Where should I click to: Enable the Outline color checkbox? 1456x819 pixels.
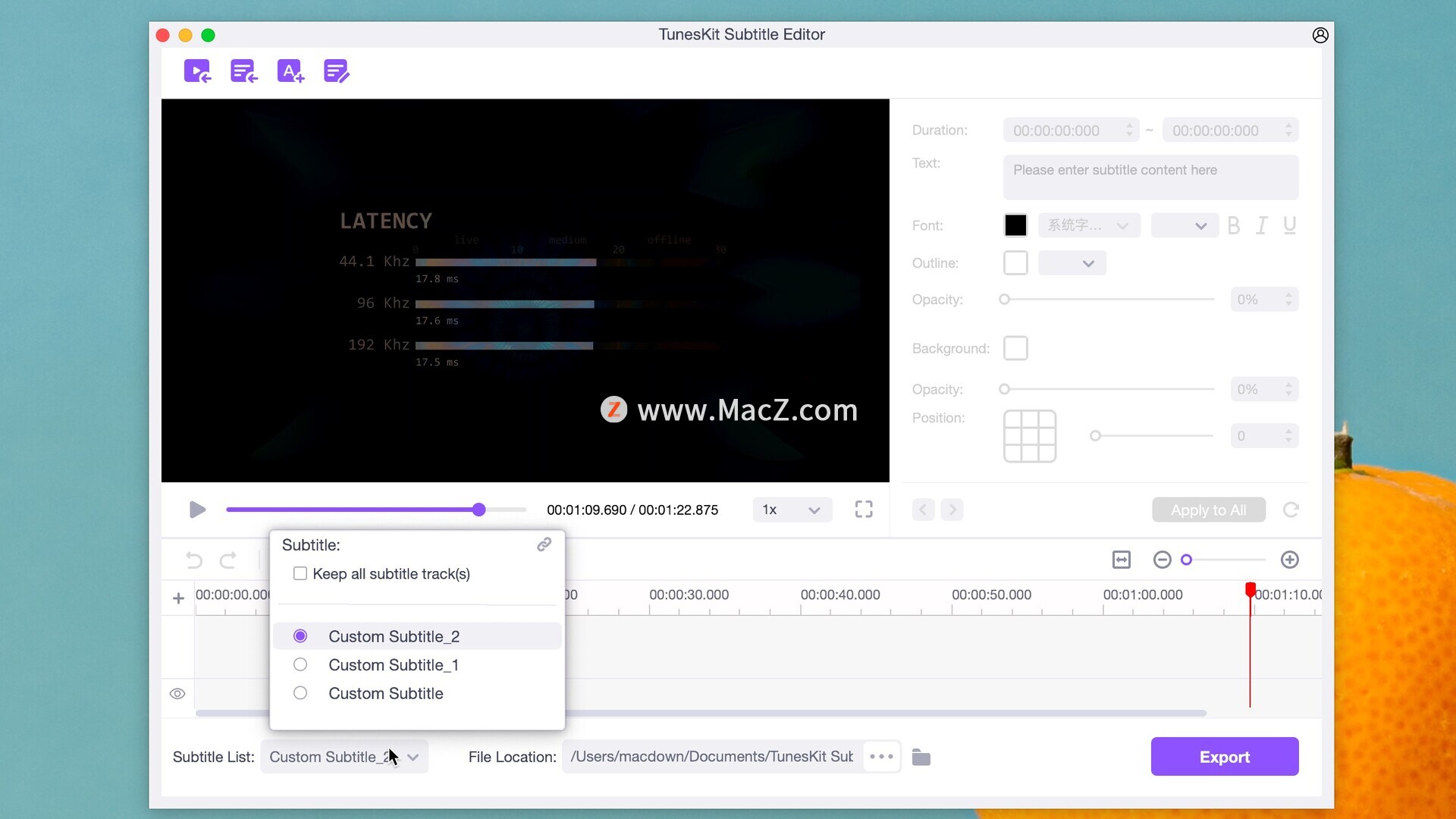1015,263
